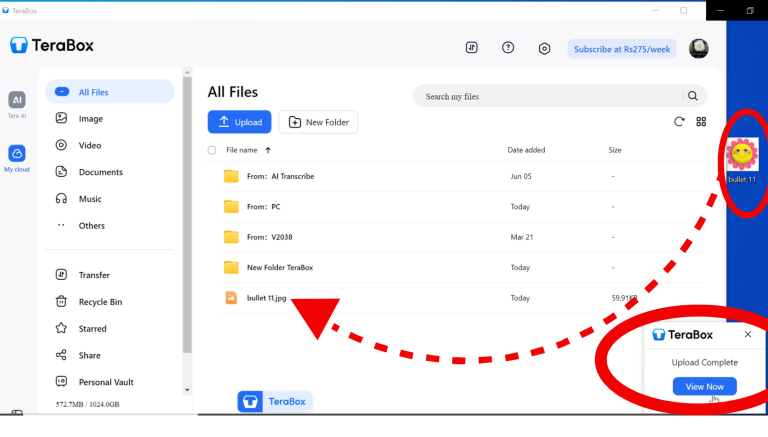Viewport: 768px width, 437px height.
Task: Click the Jun 05 date cell
Action: tap(521, 176)
